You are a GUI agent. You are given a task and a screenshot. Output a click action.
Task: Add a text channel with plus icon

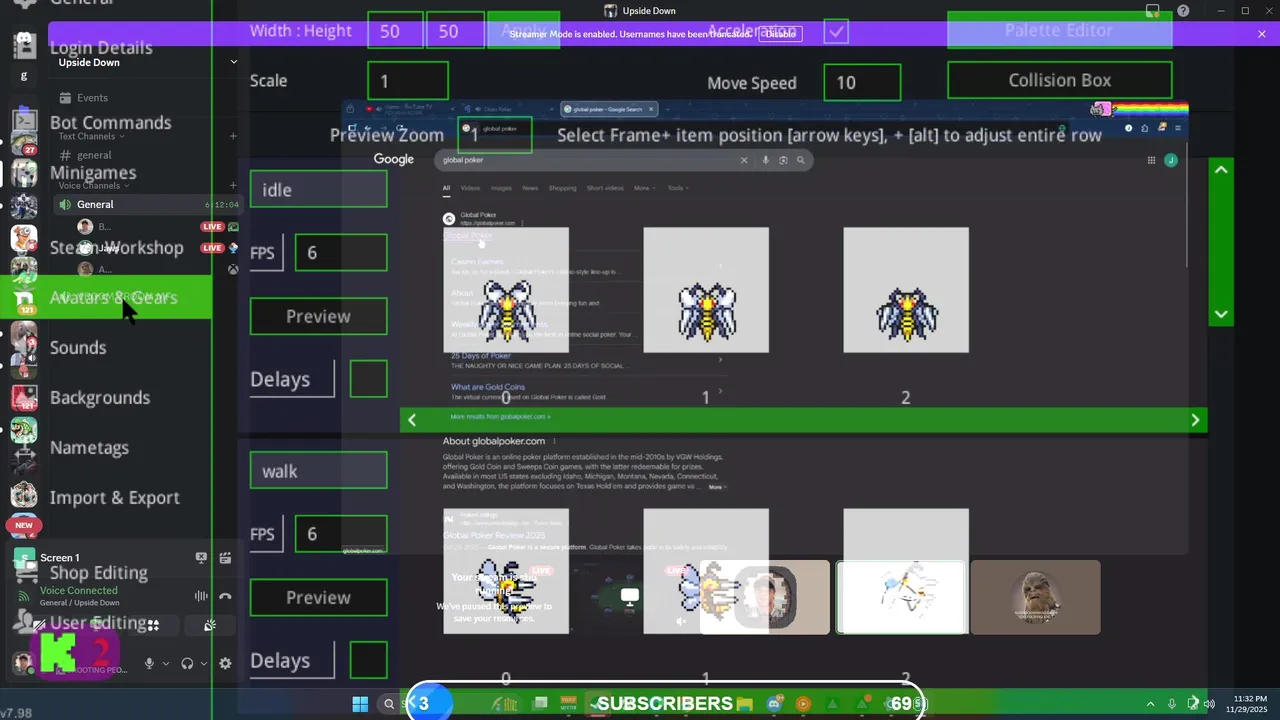[233, 136]
